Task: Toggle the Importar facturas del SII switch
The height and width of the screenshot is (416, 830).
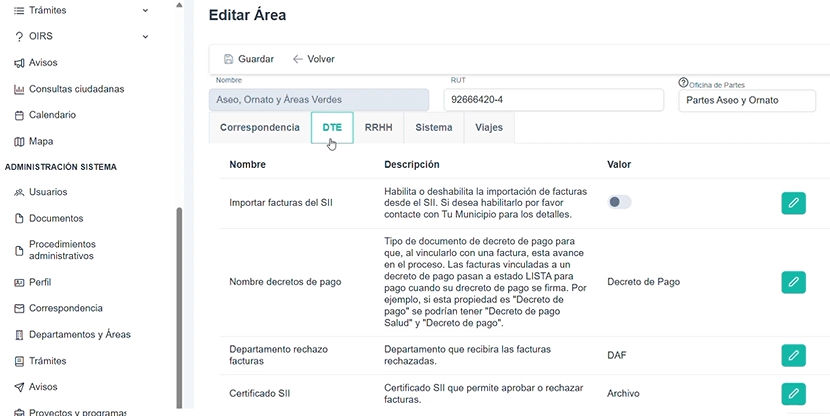Action: 620,202
